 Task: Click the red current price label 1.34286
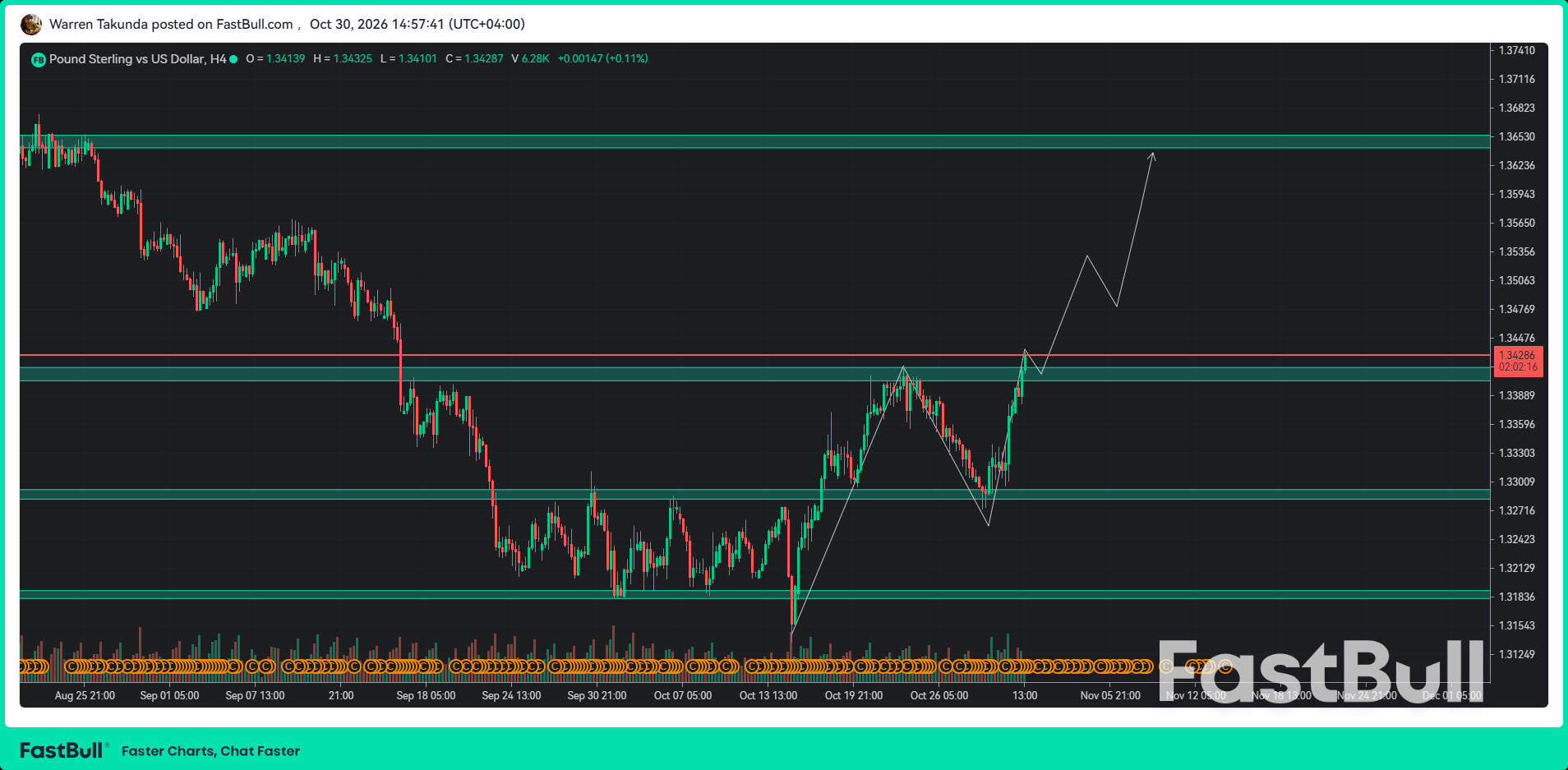click(1518, 362)
